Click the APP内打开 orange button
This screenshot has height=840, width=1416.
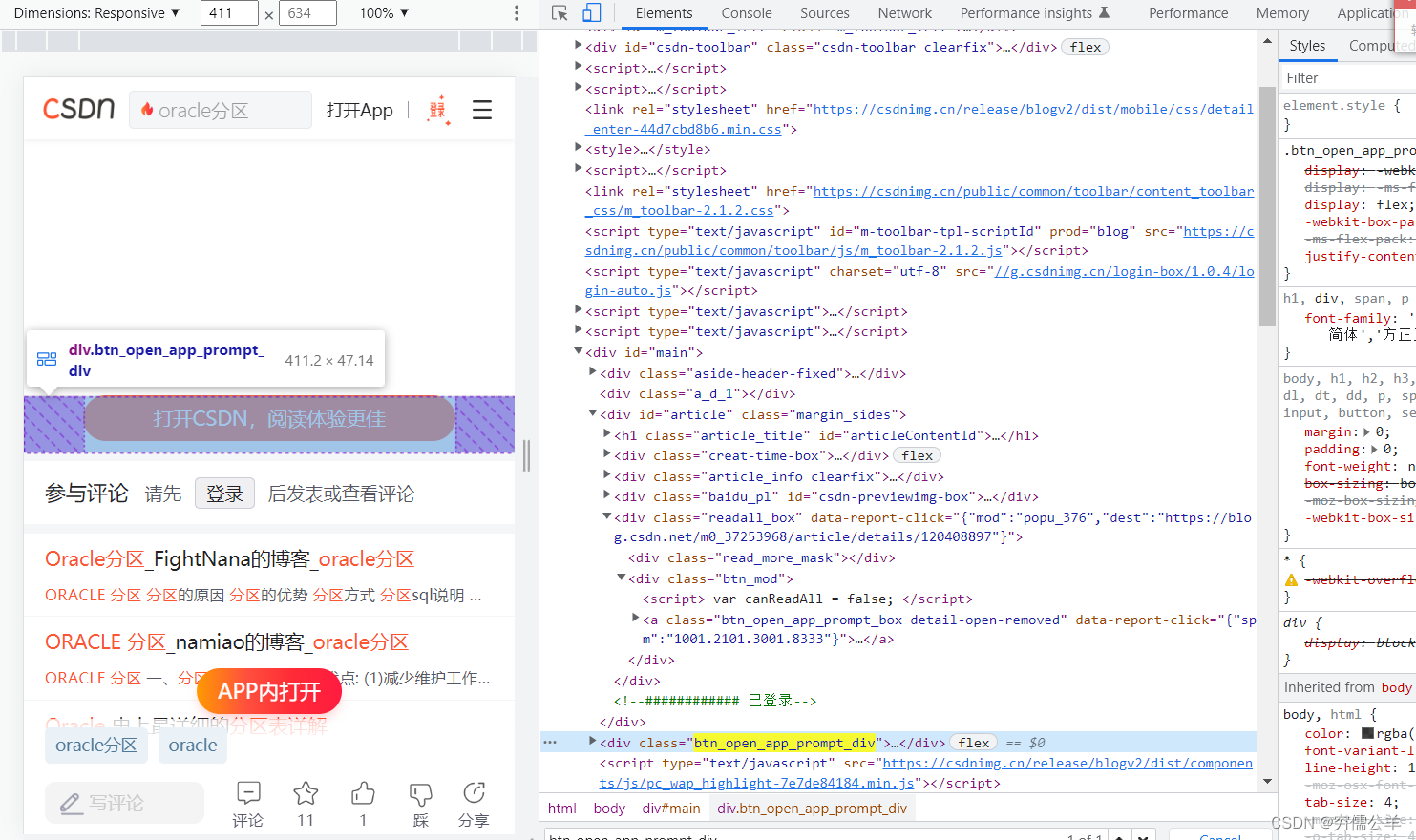tap(269, 691)
